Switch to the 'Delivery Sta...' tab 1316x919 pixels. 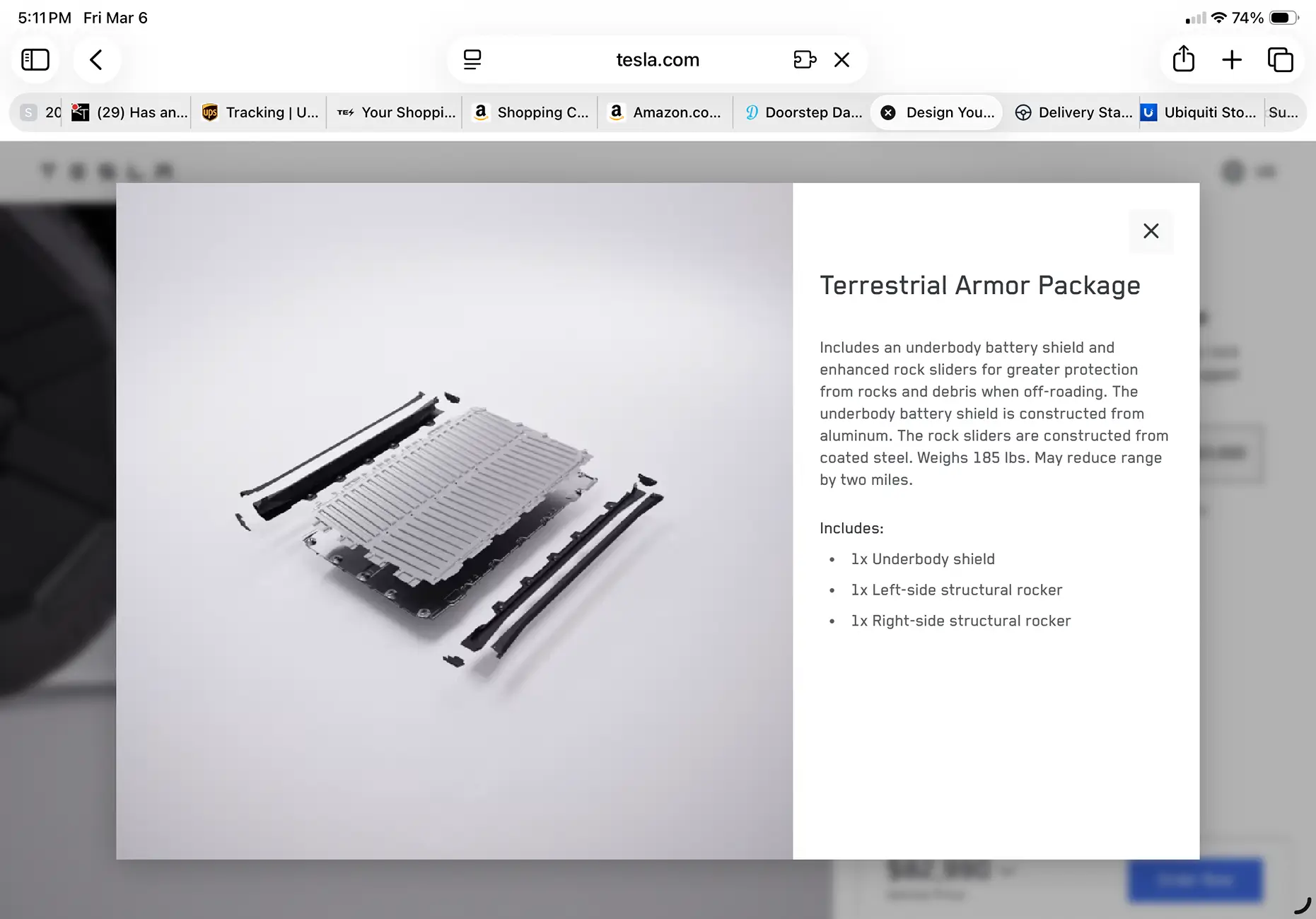click(1073, 112)
